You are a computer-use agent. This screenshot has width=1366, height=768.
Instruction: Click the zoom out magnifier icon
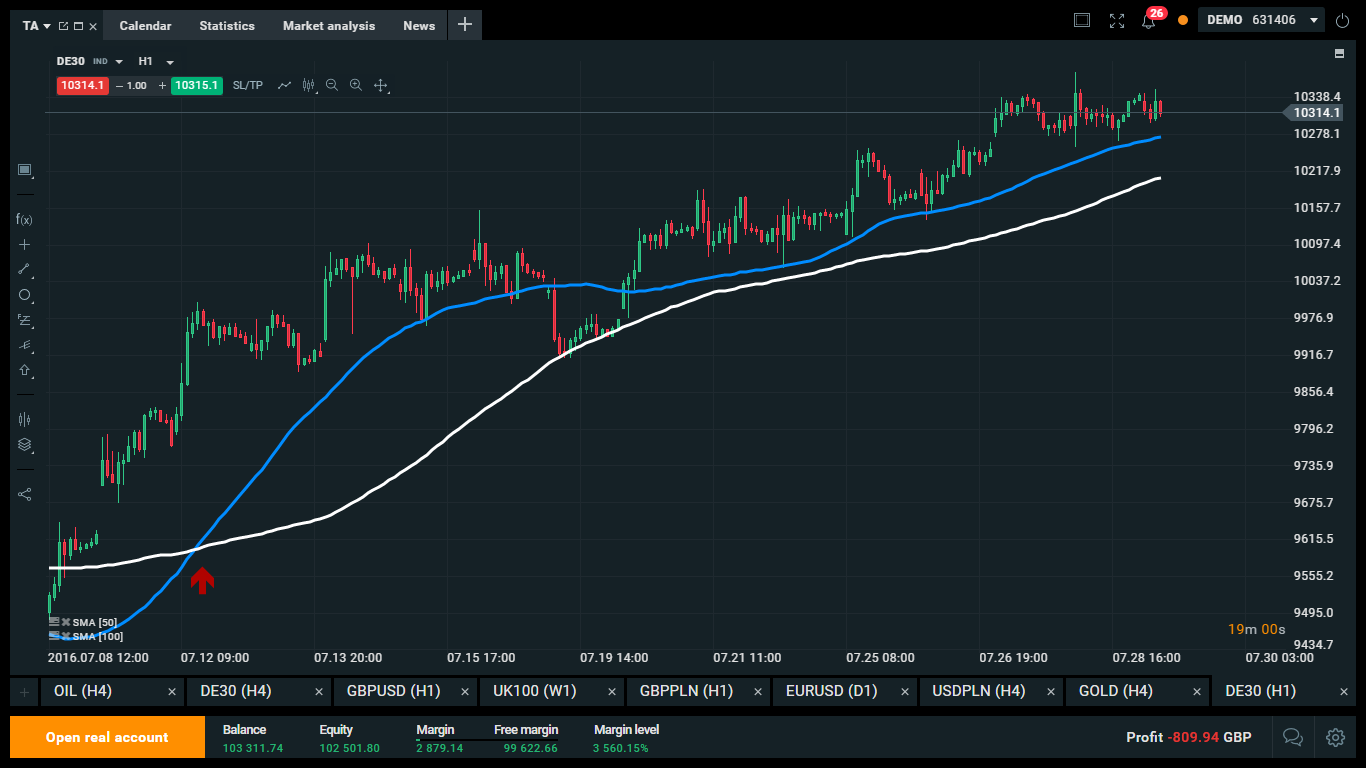(x=332, y=86)
